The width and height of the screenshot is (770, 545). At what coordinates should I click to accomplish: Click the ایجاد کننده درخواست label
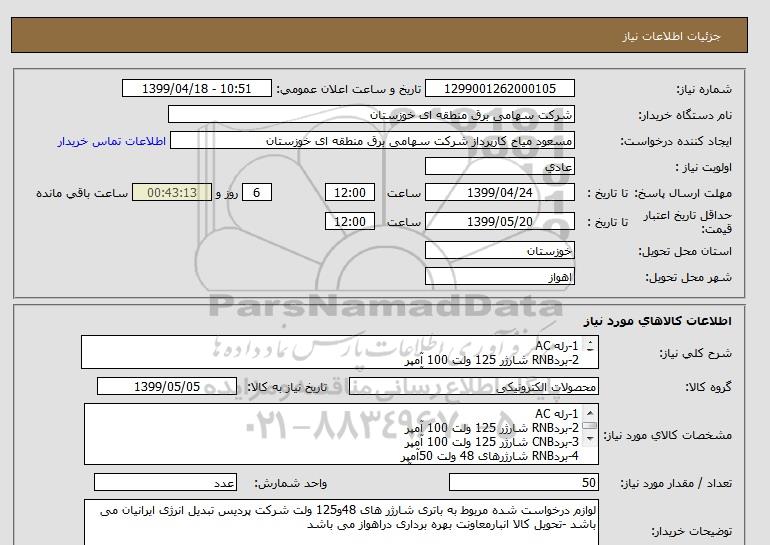(676, 141)
